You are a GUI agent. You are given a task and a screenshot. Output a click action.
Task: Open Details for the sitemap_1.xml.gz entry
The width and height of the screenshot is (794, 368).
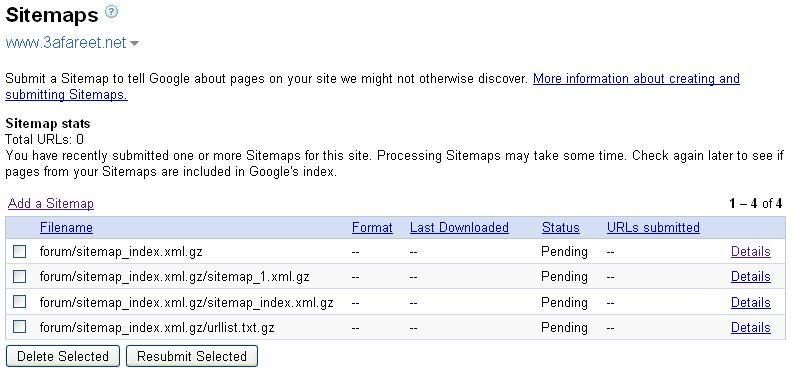(750, 276)
